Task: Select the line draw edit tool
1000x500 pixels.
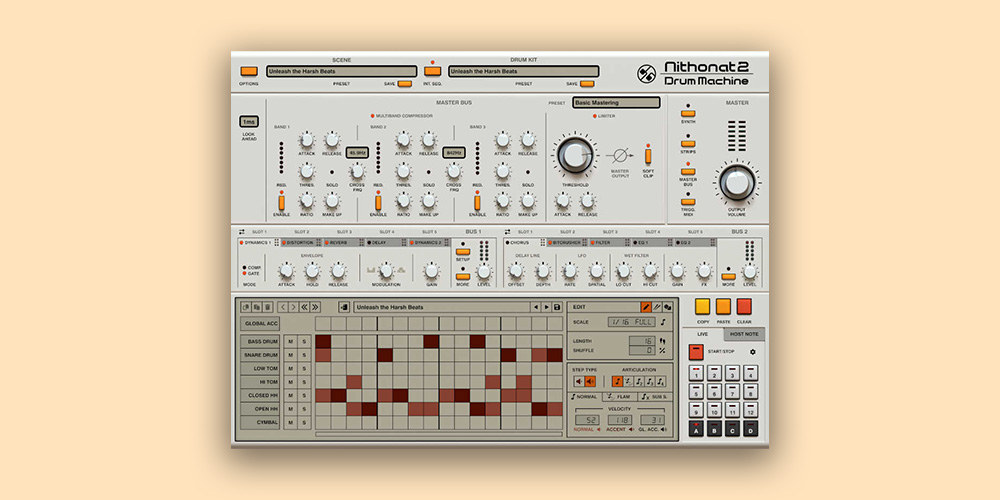Action: [656, 307]
